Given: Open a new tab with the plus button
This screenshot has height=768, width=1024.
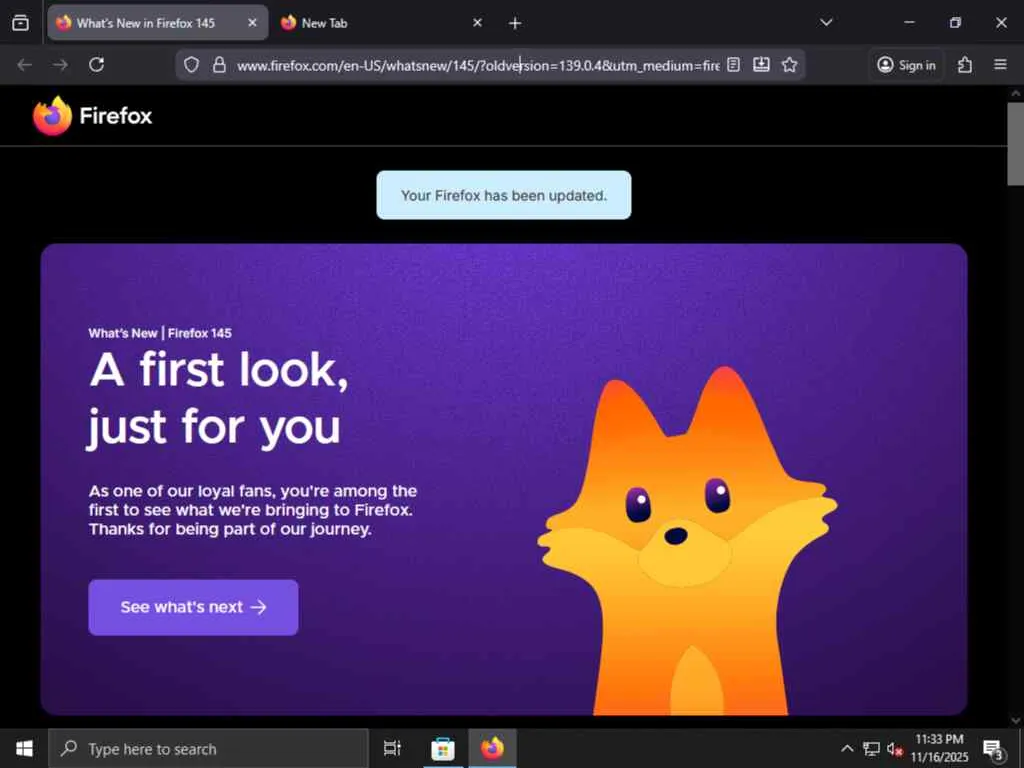Looking at the screenshot, I should [515, 24].
